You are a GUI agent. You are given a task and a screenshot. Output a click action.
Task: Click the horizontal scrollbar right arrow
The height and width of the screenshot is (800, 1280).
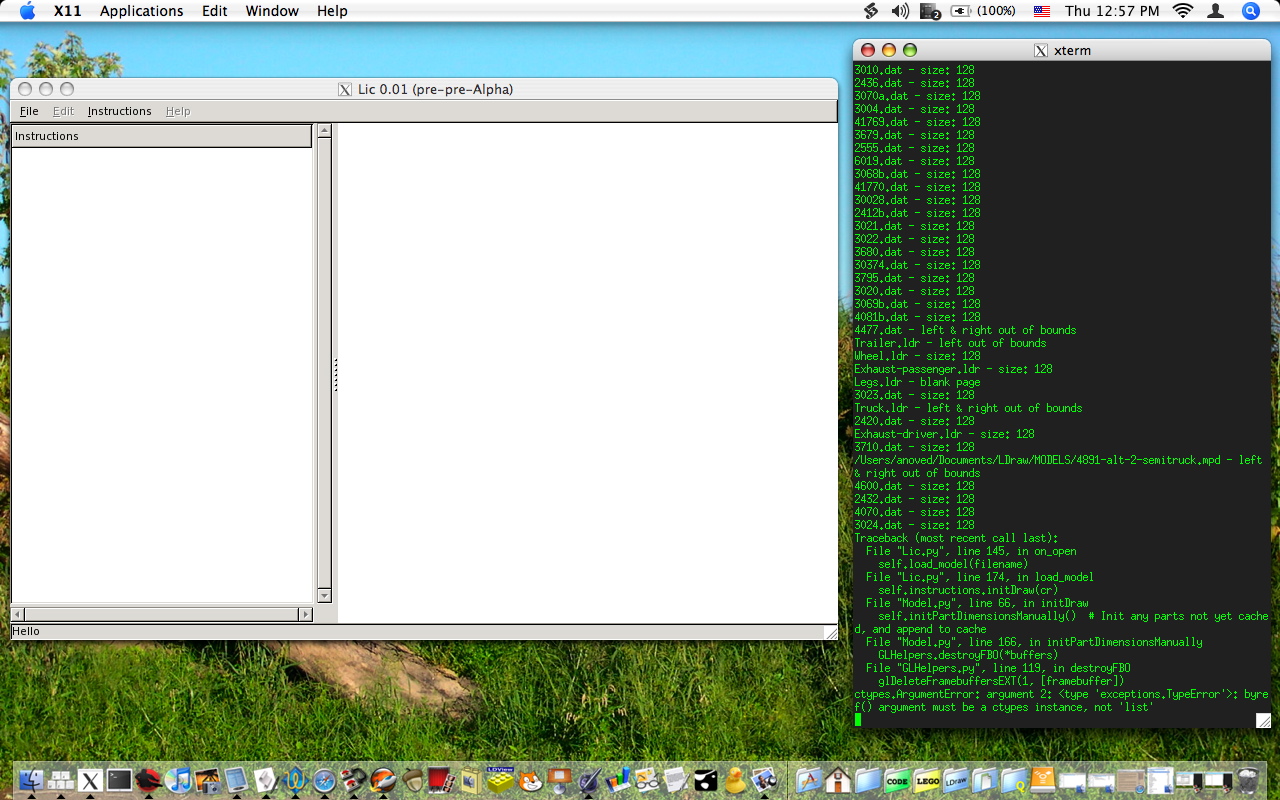[306, 614]
